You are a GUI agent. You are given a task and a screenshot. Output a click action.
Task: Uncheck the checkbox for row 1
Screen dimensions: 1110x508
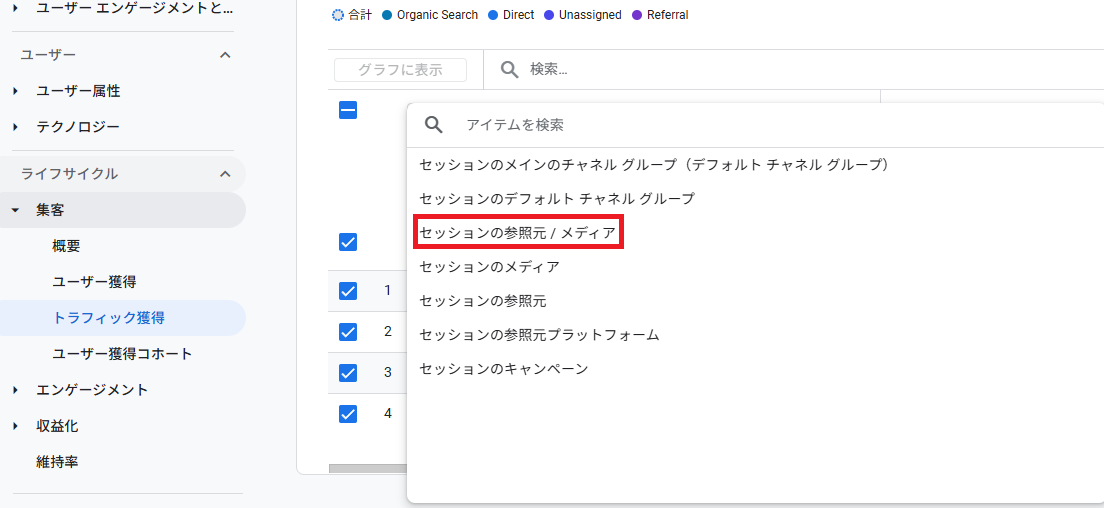(348, 291)
